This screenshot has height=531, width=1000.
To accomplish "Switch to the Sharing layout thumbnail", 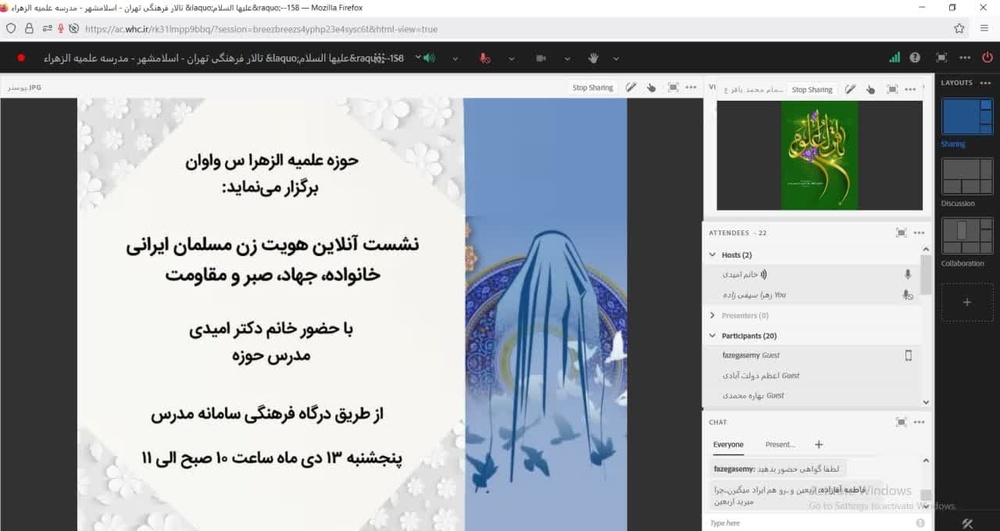I will (x=967, y=117).
